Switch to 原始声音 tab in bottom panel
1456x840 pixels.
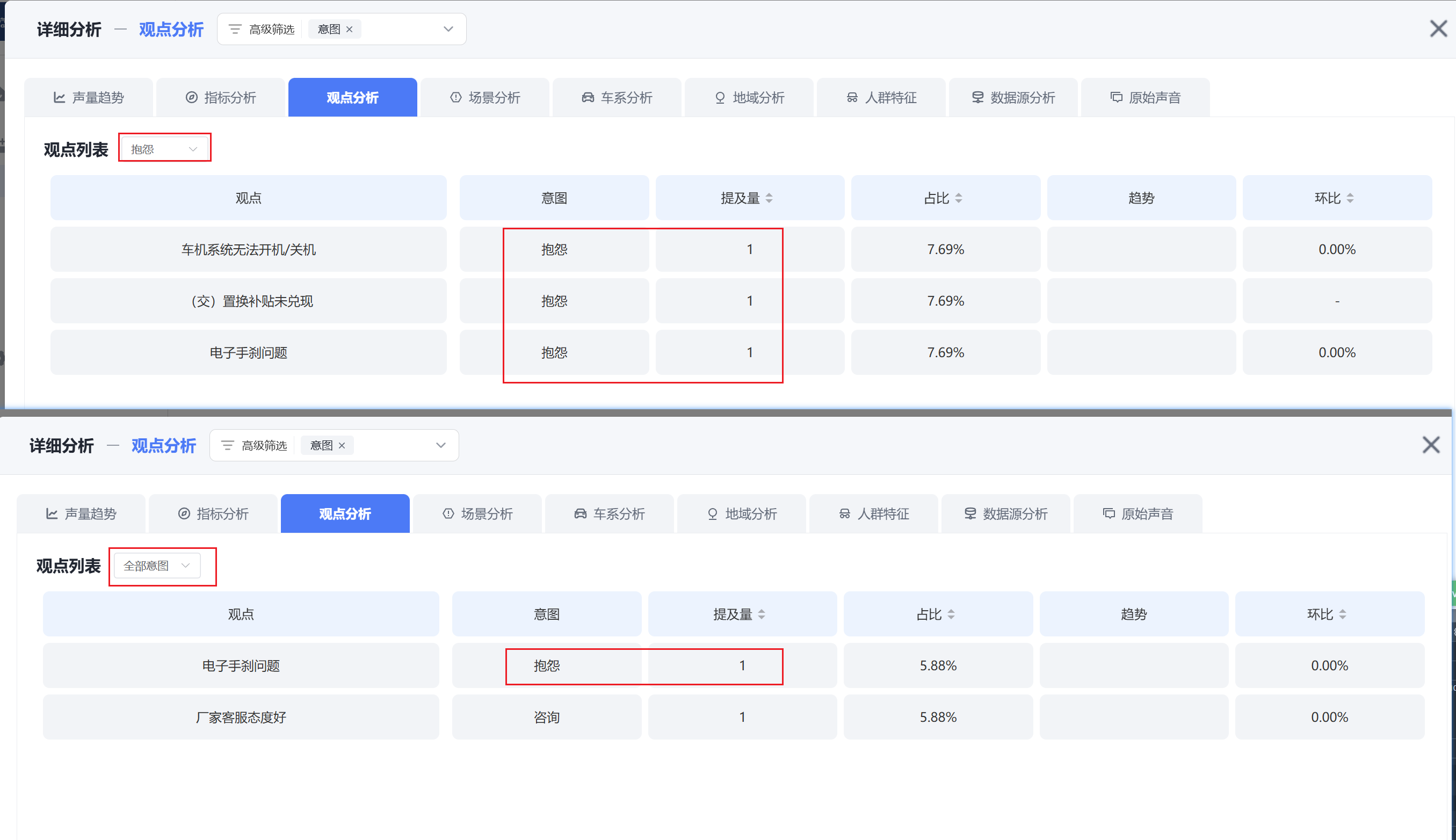pyautogui.click(x=1138, y=513)
